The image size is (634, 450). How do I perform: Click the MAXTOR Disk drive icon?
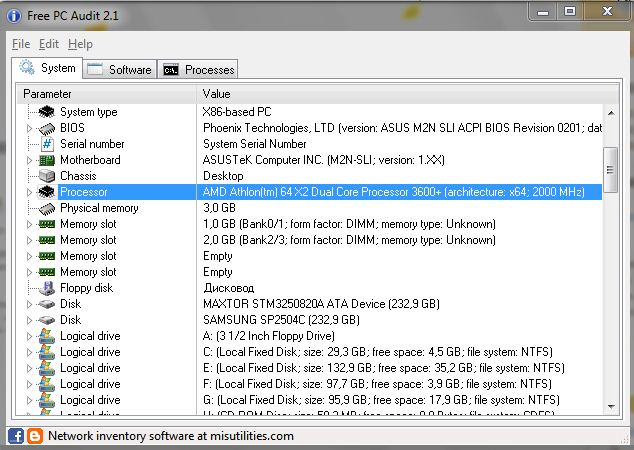tap(46, 304)
